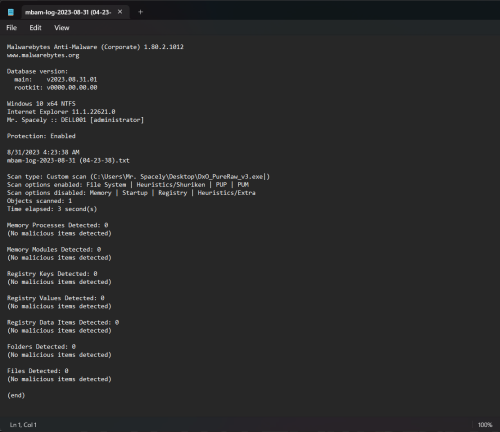The height and width of the screenshot is (432, 500).
Task: Open the Edit menu
Action: (x=35, y=28)
